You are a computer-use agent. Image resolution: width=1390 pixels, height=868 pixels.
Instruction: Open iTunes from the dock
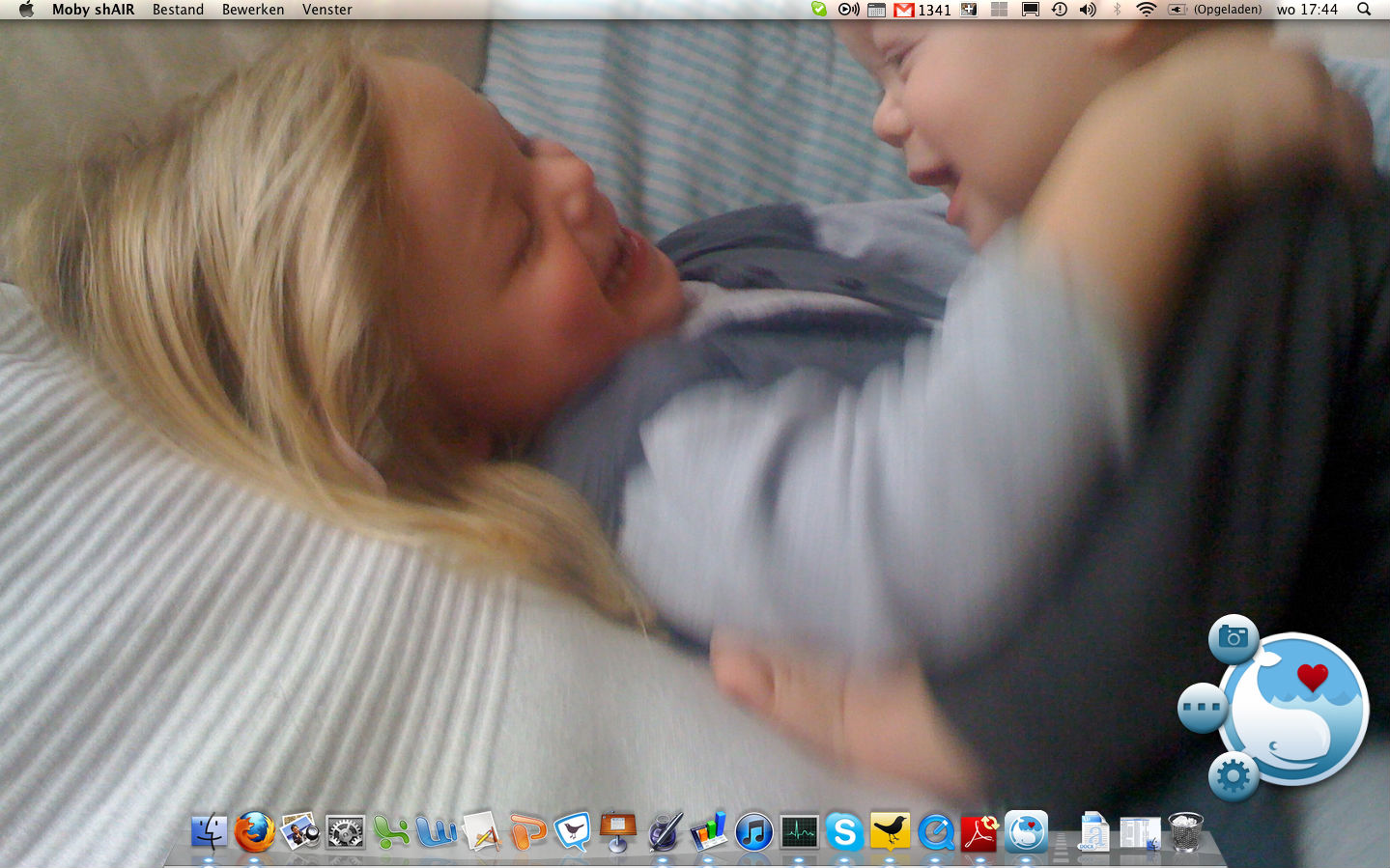point(753,831)
